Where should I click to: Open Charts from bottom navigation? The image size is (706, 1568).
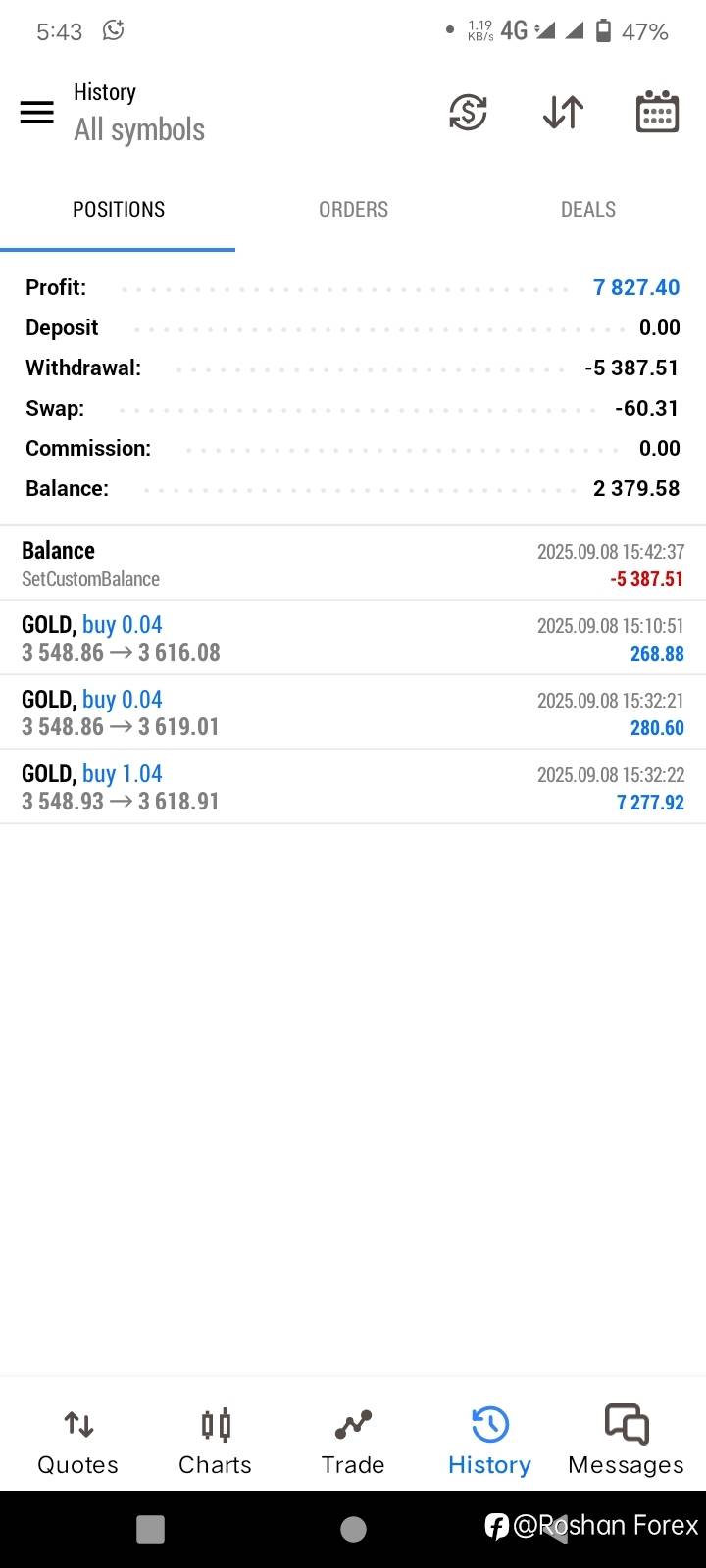pos(215,1441)
